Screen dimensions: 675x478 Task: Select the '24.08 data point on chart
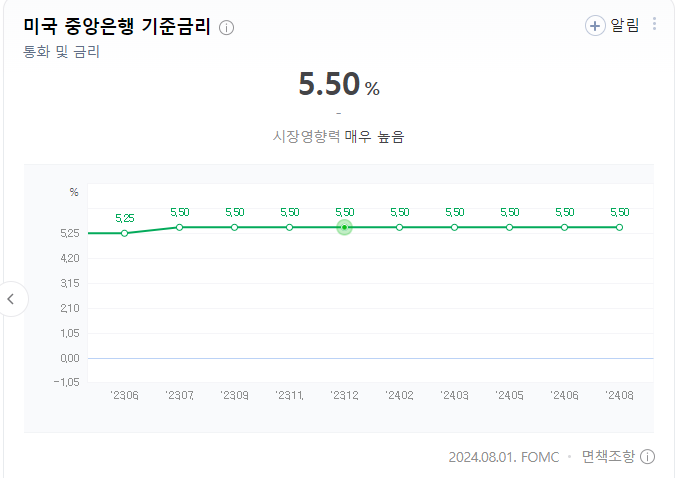point(619,228)
